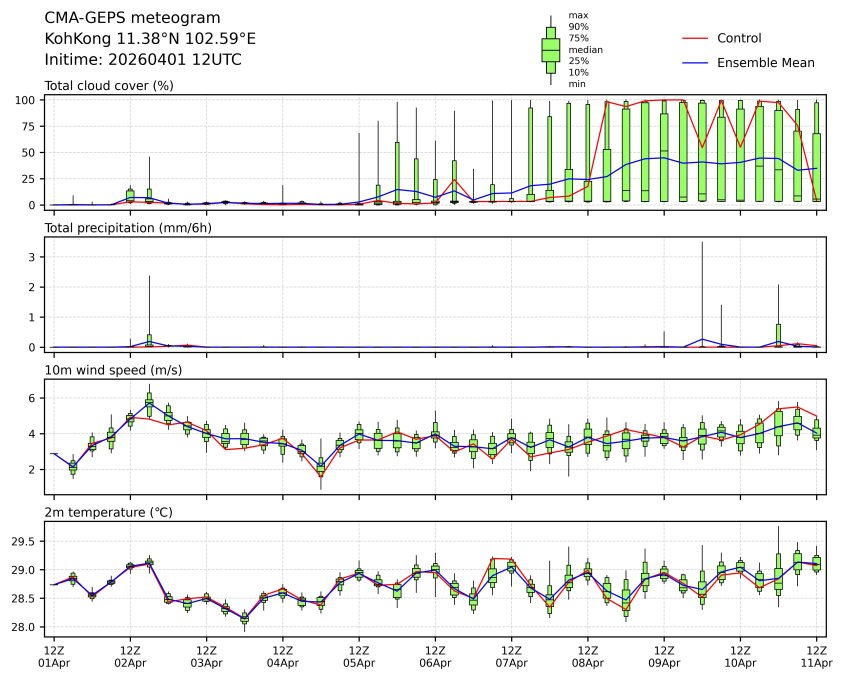Click the blue Ensemble Mean legend line

(x=695, y=62)
